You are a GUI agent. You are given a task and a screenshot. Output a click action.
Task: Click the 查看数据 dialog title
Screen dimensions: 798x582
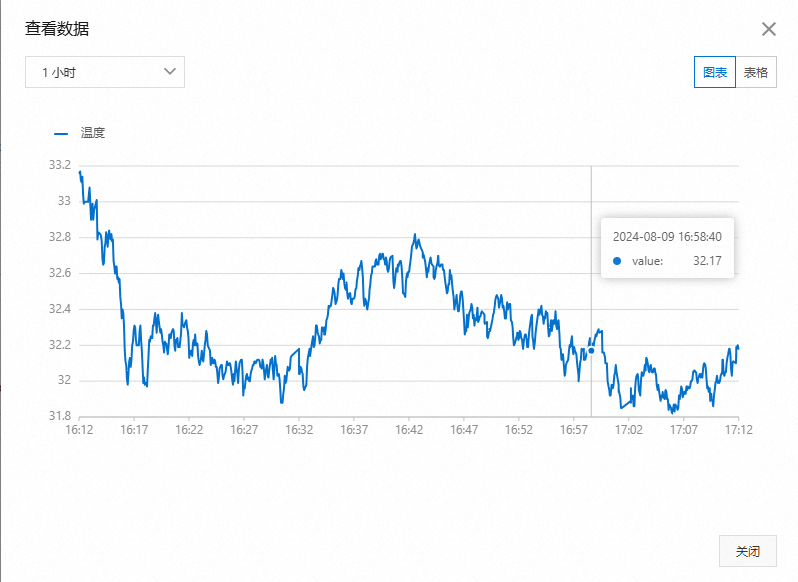[x=57, y=29]
